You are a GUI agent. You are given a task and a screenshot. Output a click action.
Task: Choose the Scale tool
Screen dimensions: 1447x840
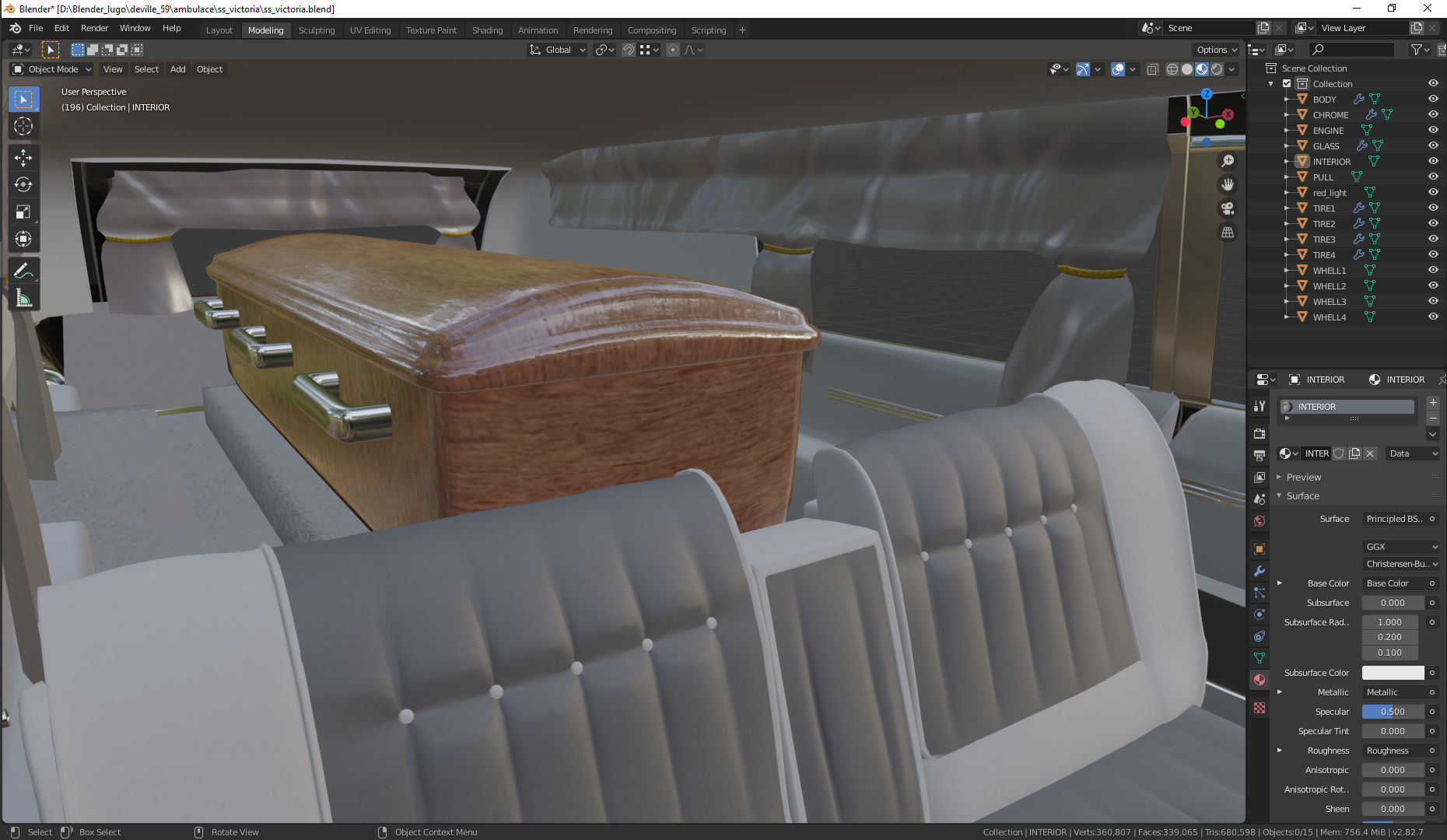23,212
